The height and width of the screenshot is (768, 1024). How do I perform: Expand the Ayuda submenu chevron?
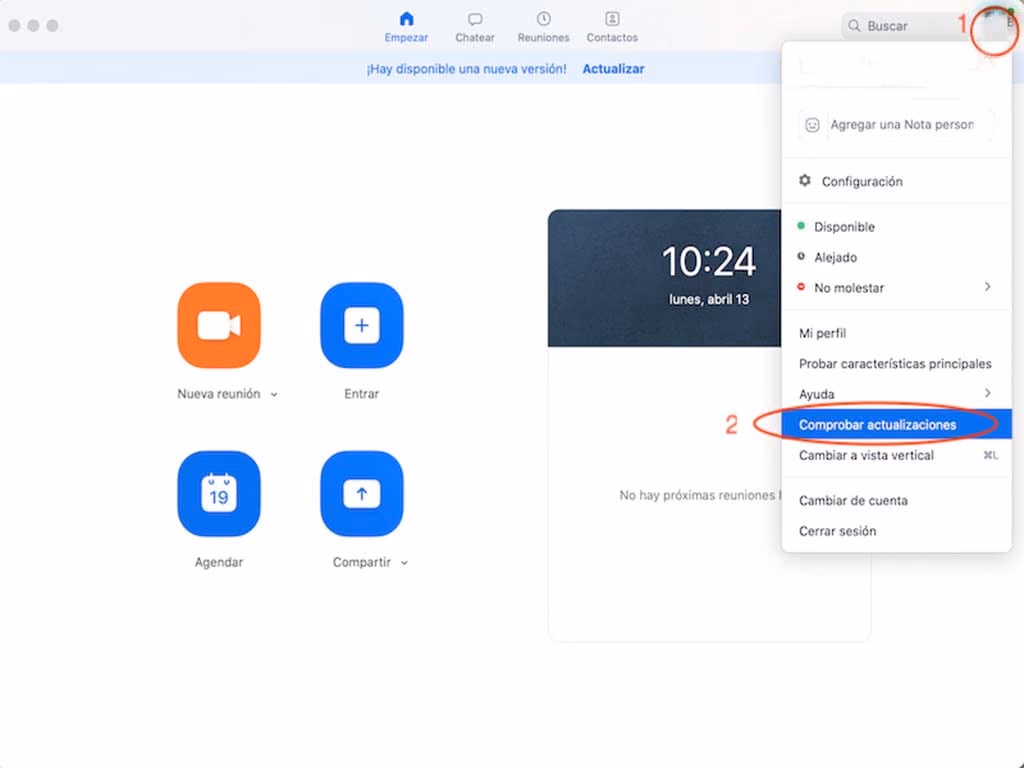click(x=987, y=393)
